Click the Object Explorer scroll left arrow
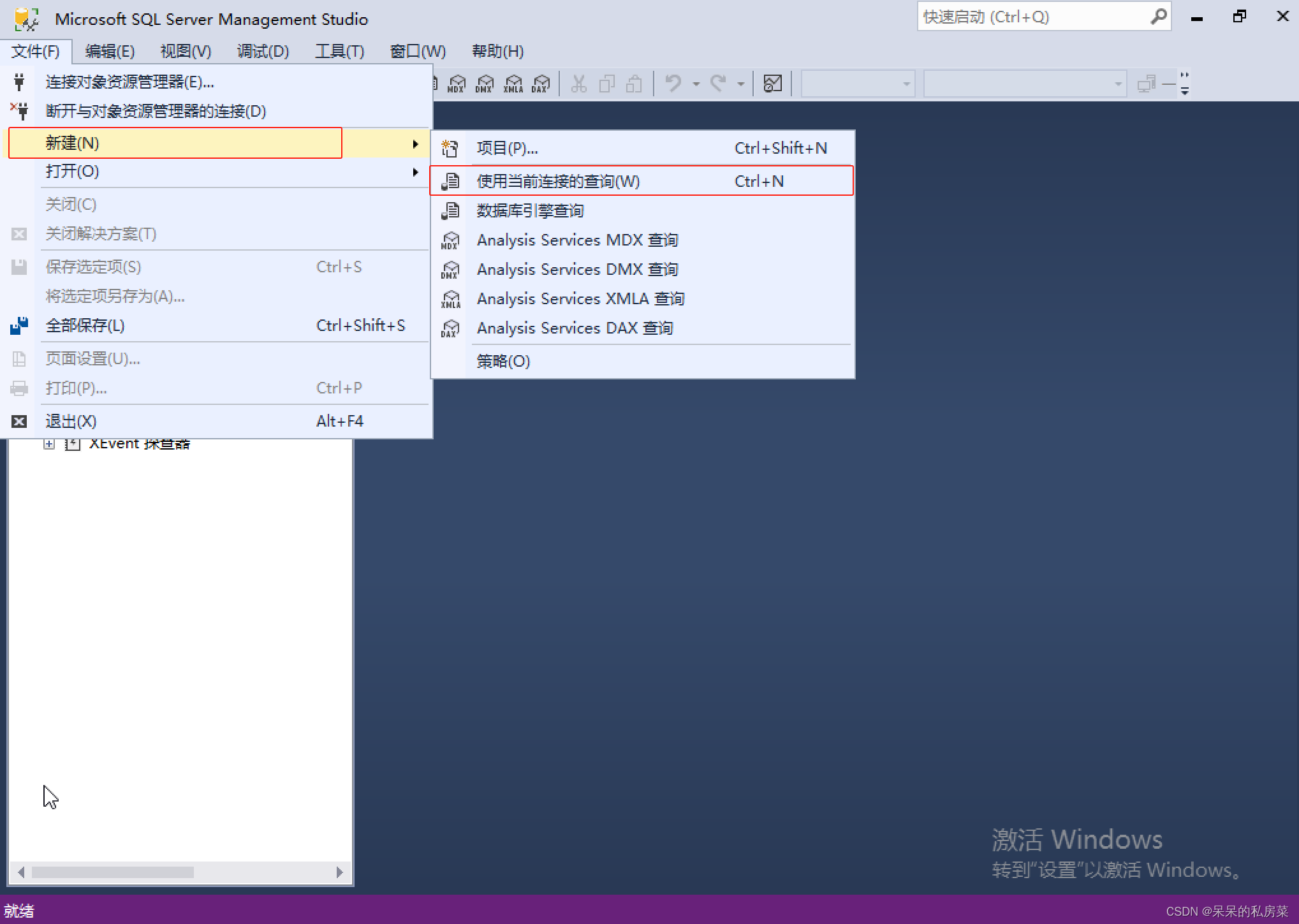The width and height of the screenshot is (1299, 924). click(21, 872)
